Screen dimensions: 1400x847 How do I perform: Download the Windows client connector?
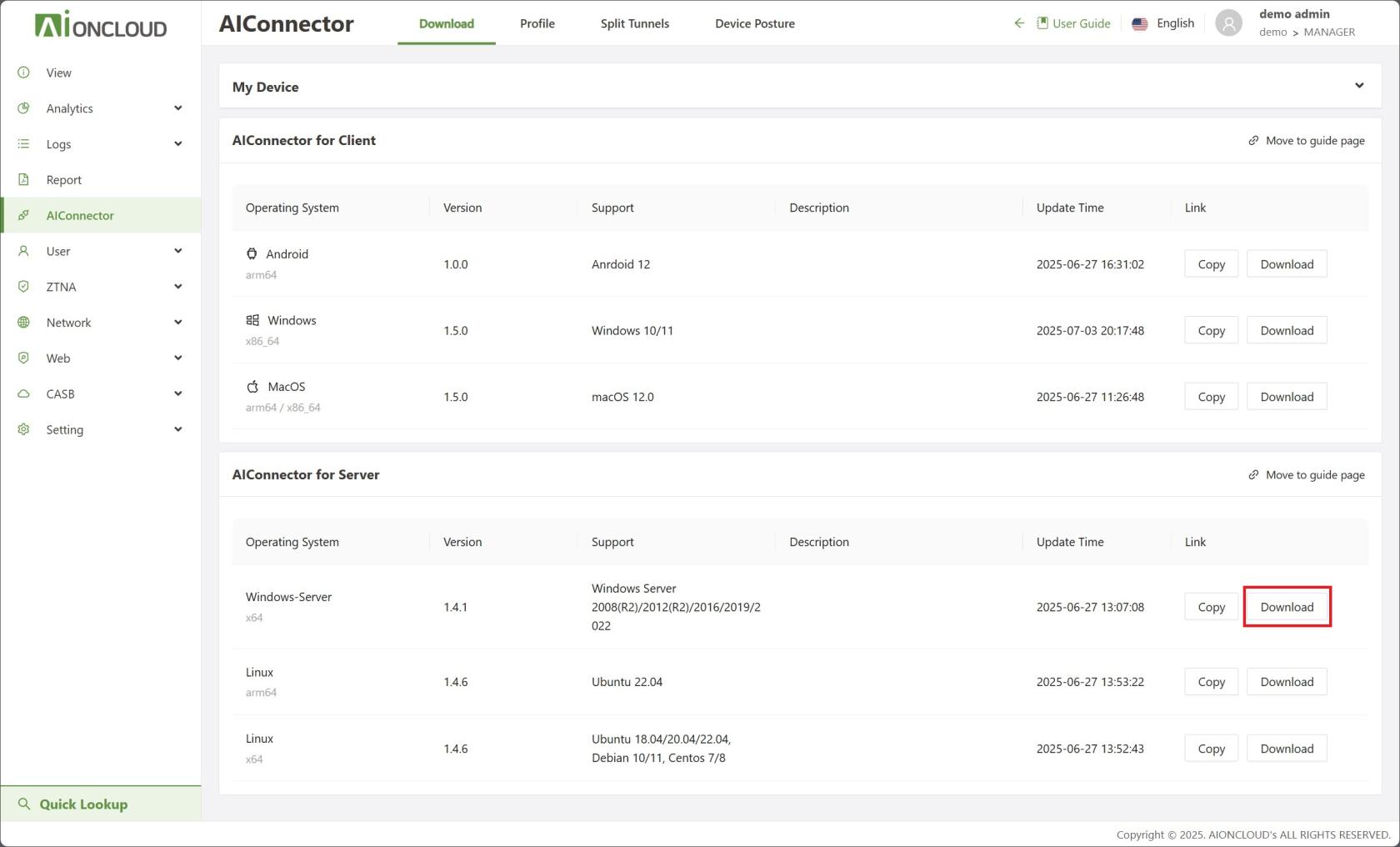tap(1286, 330)
